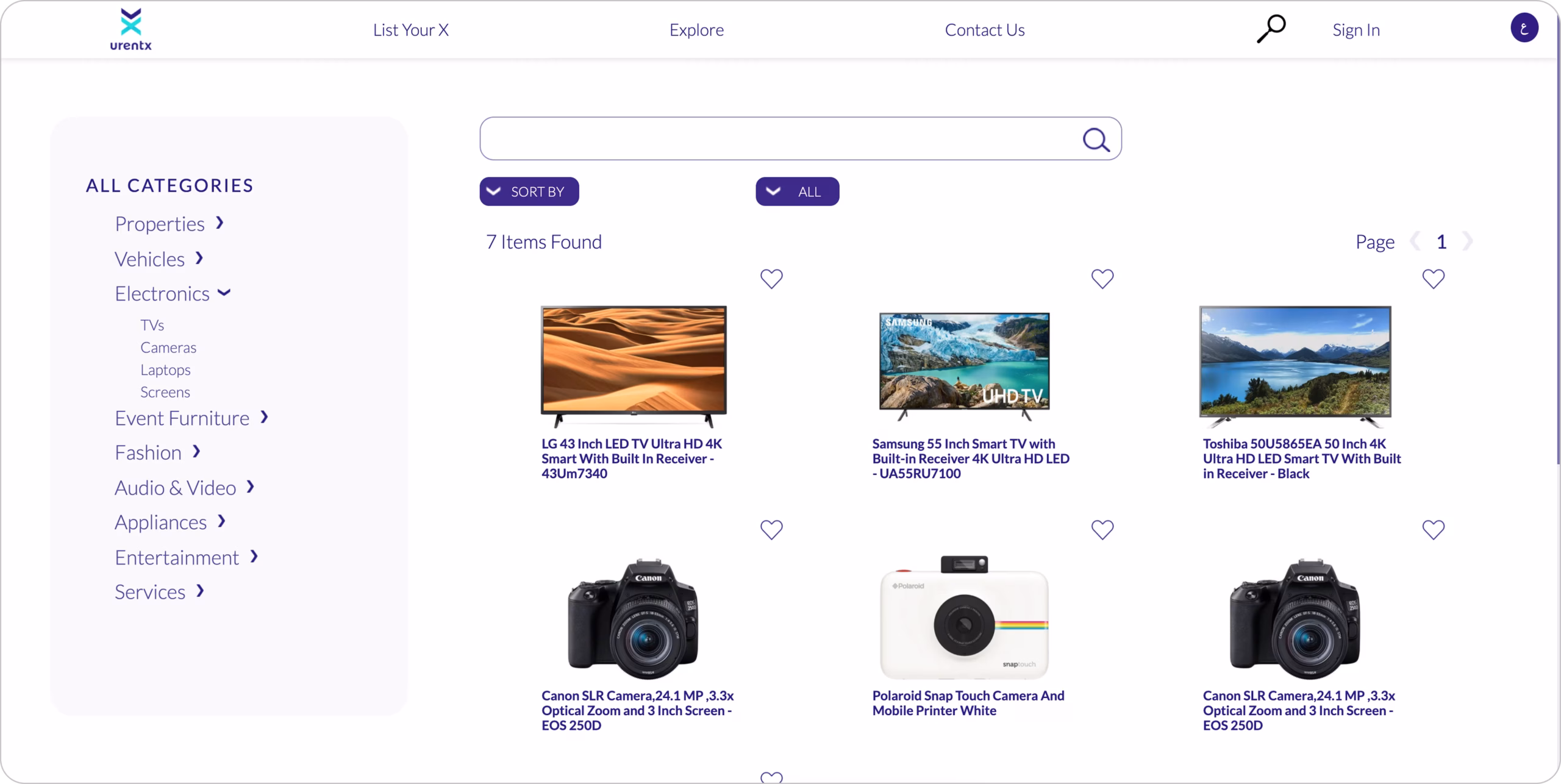Go to the Explore page
1561x784 pixels.
(696, 30)
